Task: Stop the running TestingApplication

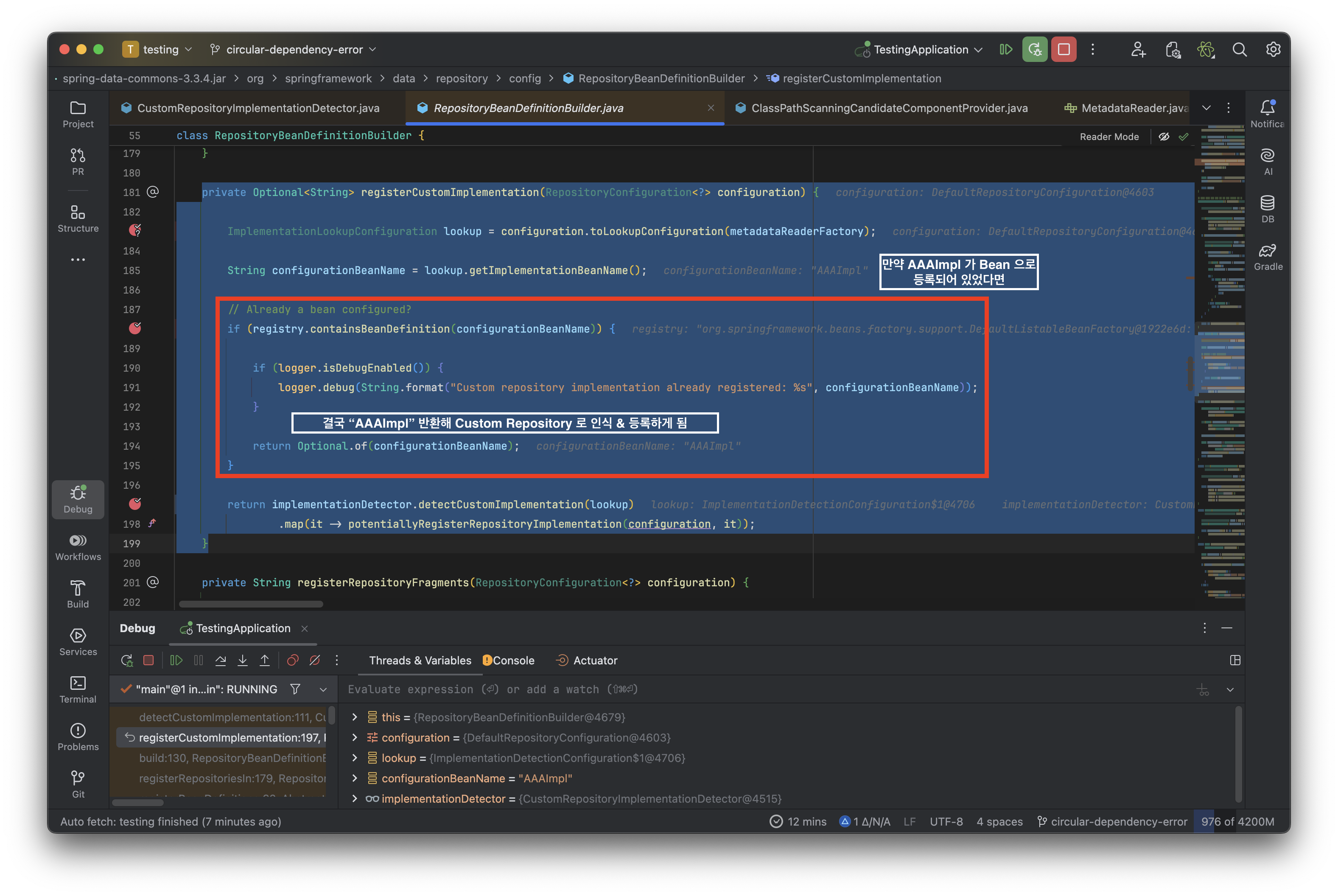Action: (1063, 50)
